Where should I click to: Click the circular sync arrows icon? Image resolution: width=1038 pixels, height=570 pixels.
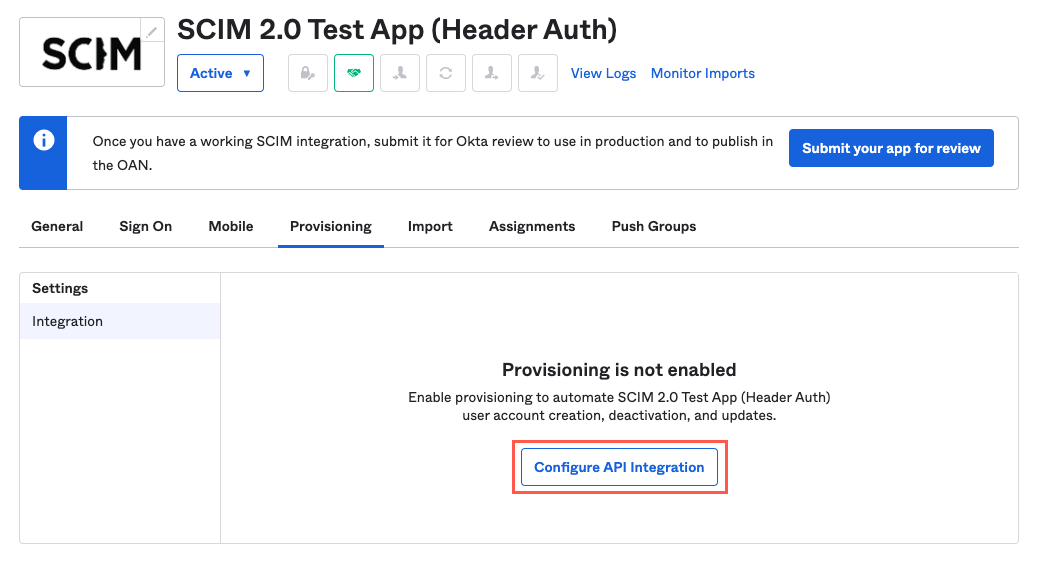pos(446,73)
